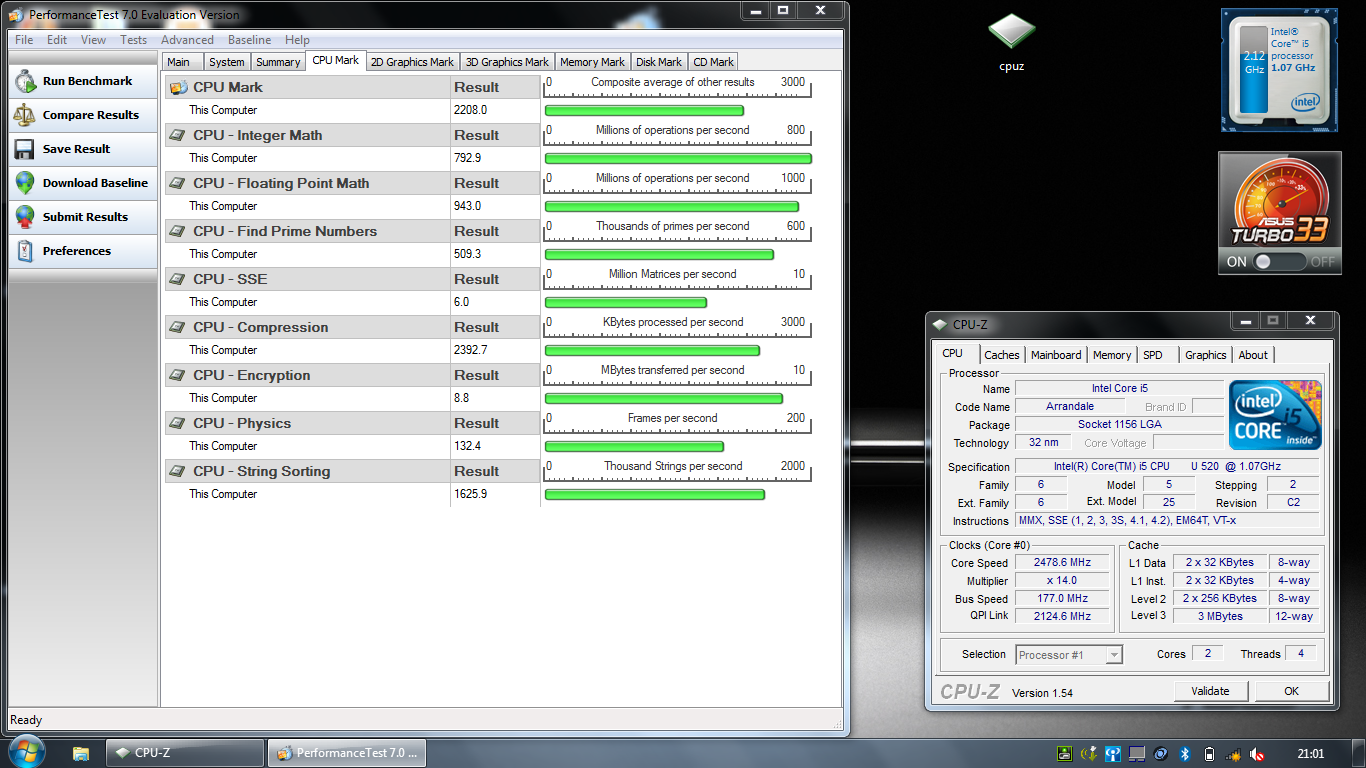
Task: Click the Validate button in CPU-Z
Action: coord(1211,691)
